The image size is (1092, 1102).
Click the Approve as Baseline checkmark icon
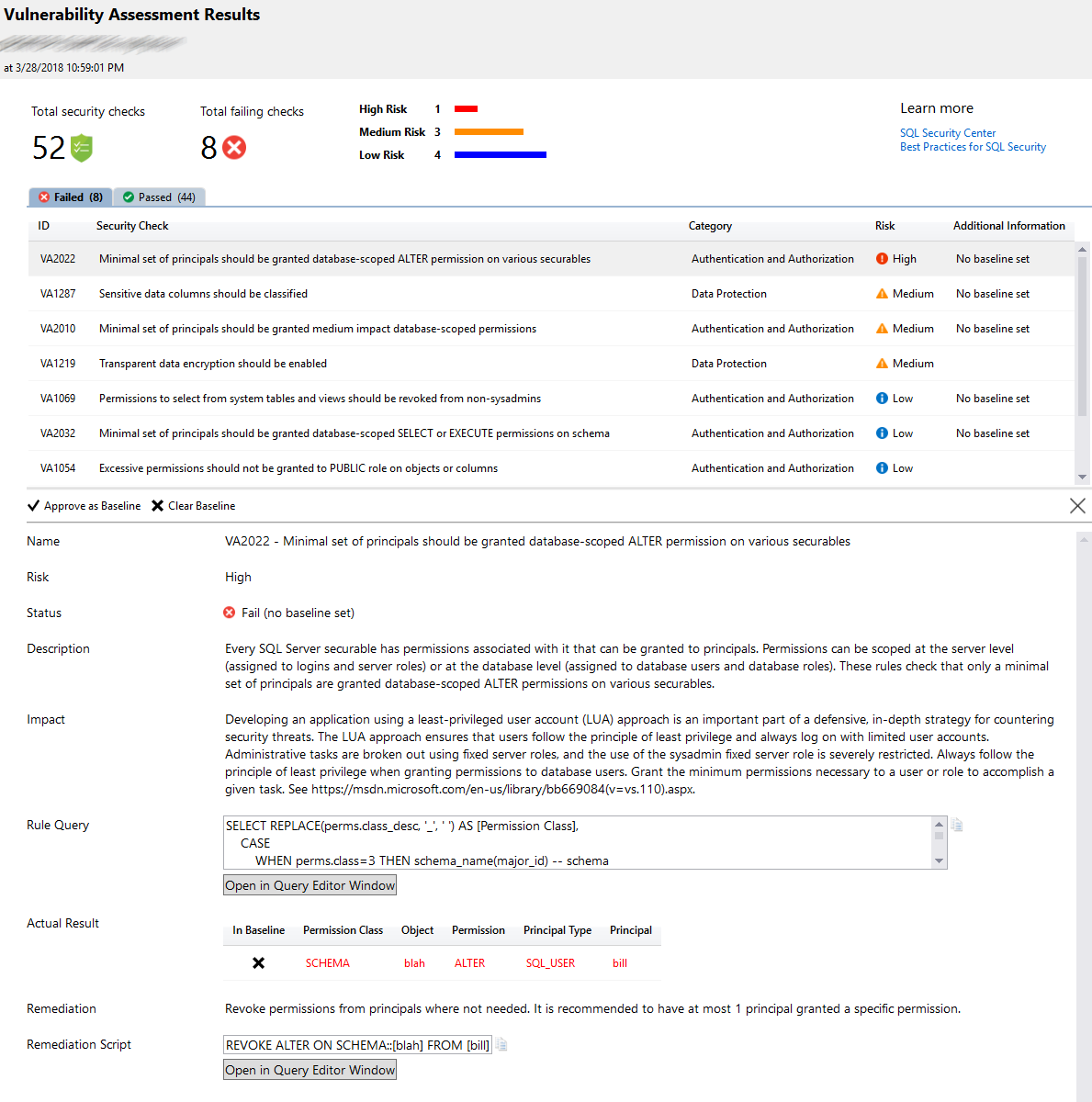pyautogui.click(x=34, y=505)
